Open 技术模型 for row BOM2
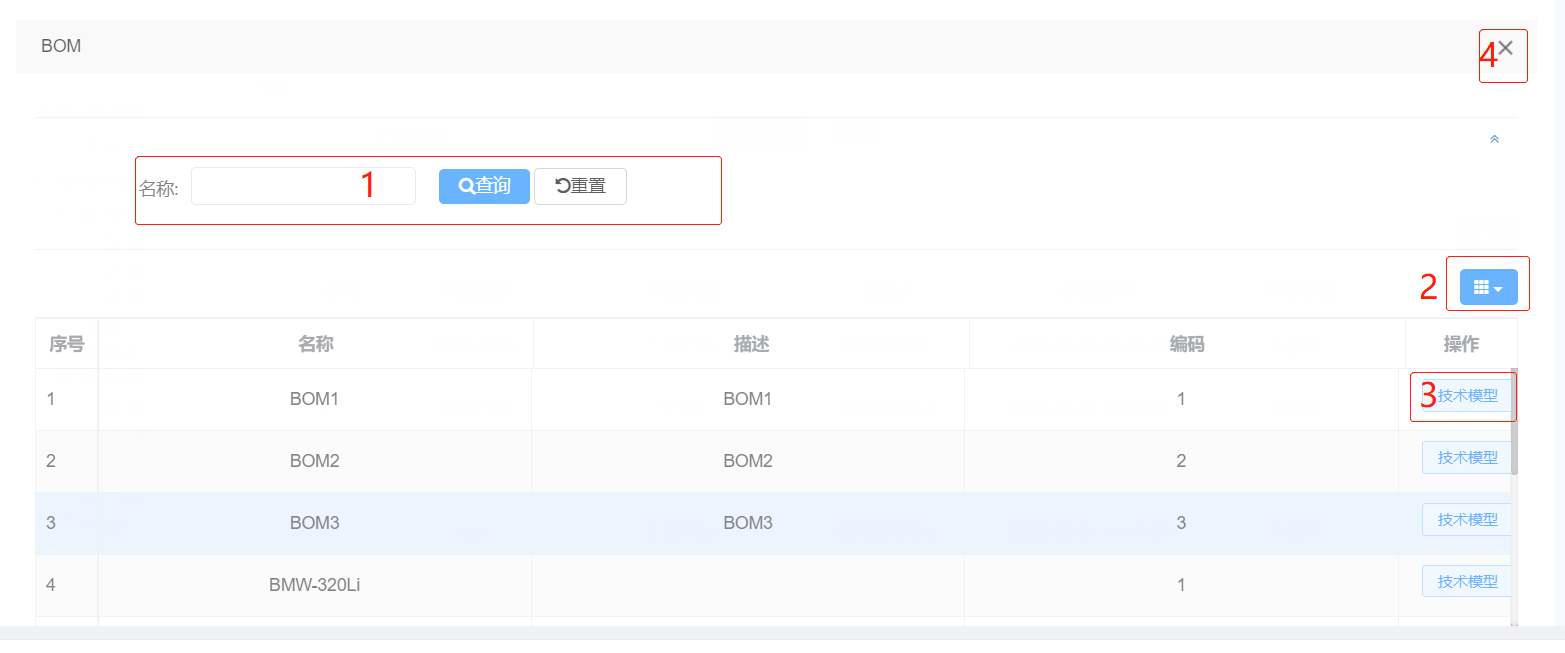Viewport: 1565px width, 653px height. click(1467, 458)
